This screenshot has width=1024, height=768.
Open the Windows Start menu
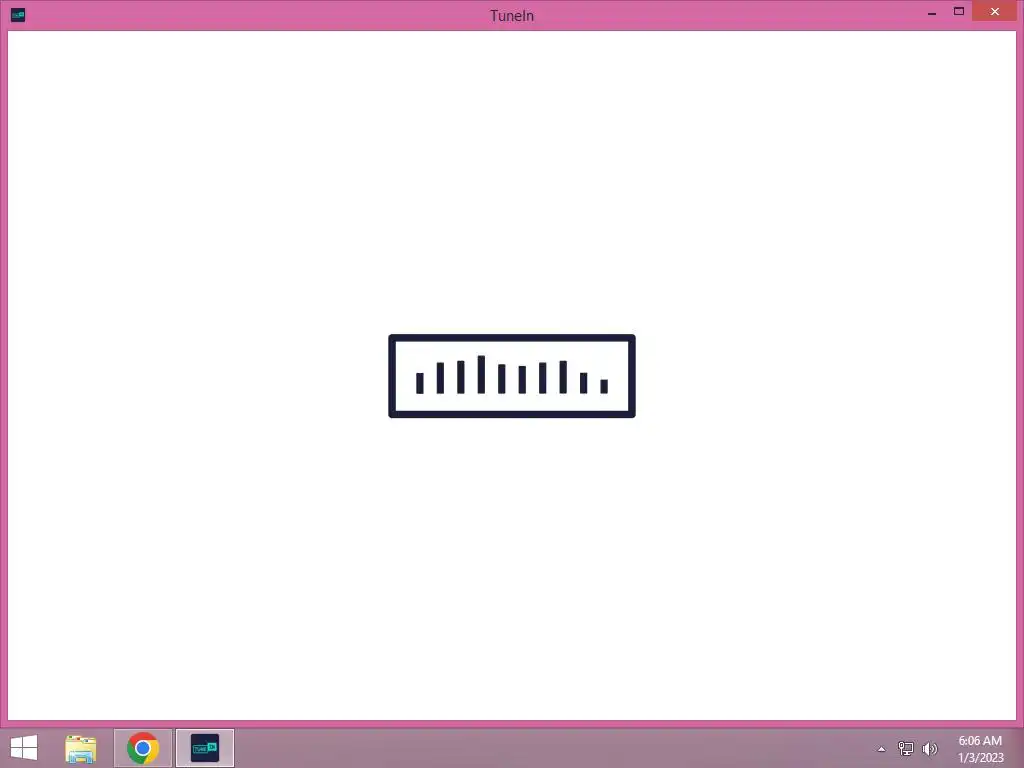24,748
